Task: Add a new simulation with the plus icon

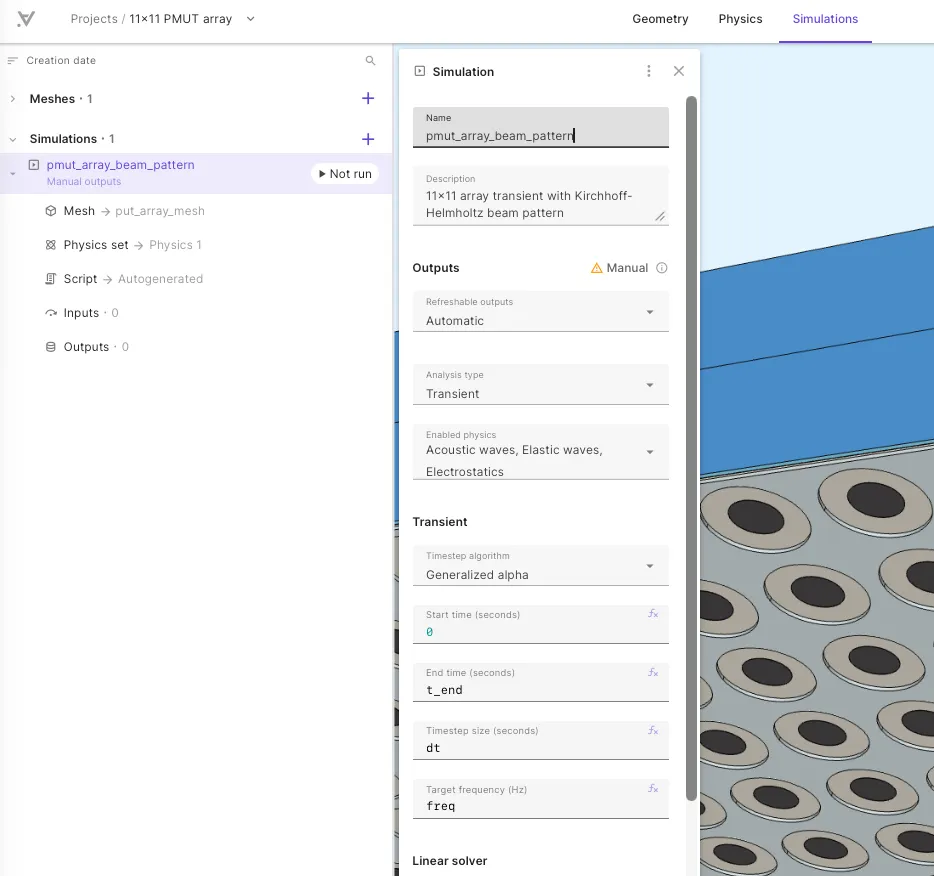Action: pyautogui.click(x=368, y=139)
